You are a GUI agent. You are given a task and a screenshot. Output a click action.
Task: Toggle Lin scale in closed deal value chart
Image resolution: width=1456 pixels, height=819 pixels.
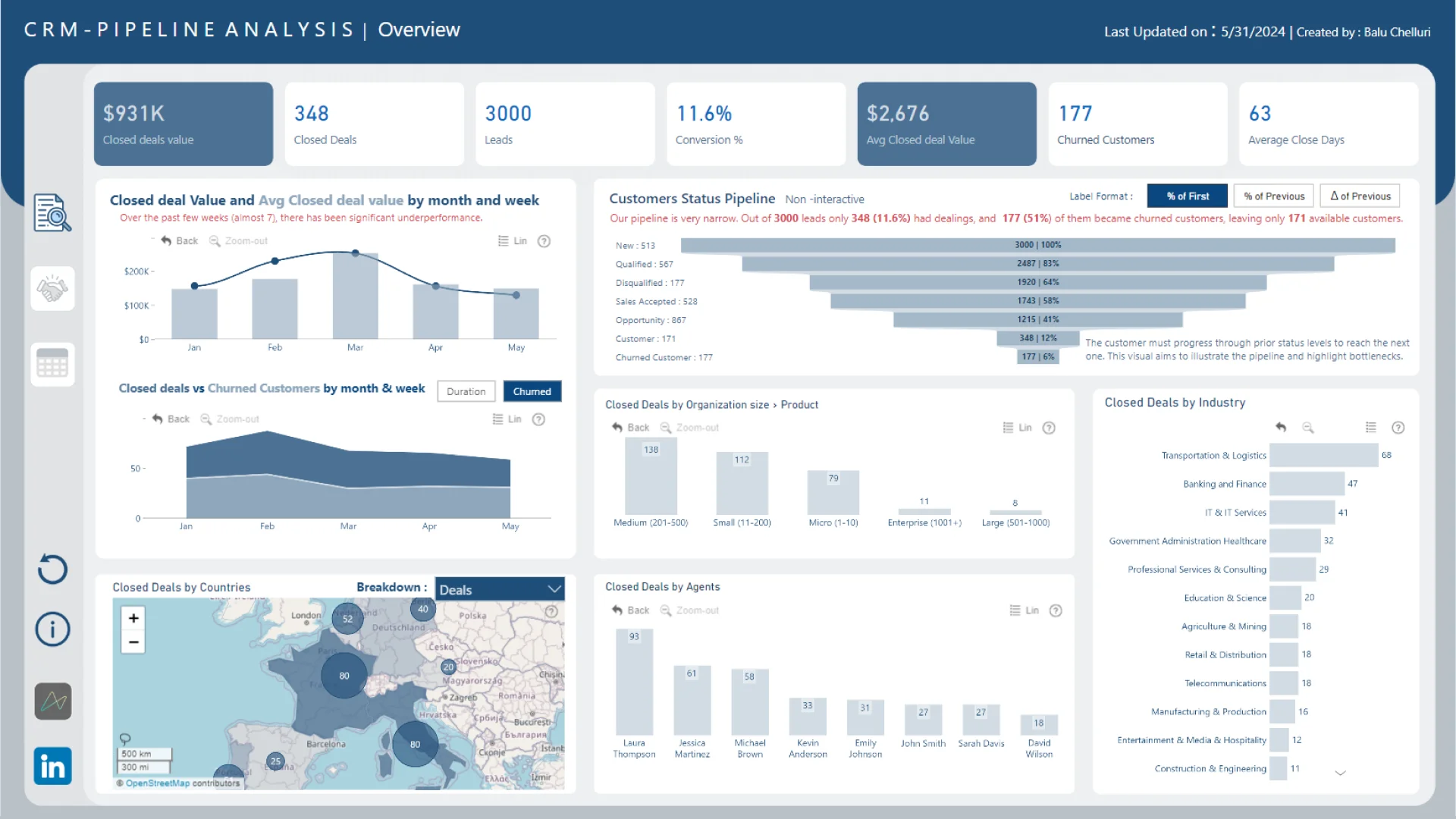coord(513,241)
